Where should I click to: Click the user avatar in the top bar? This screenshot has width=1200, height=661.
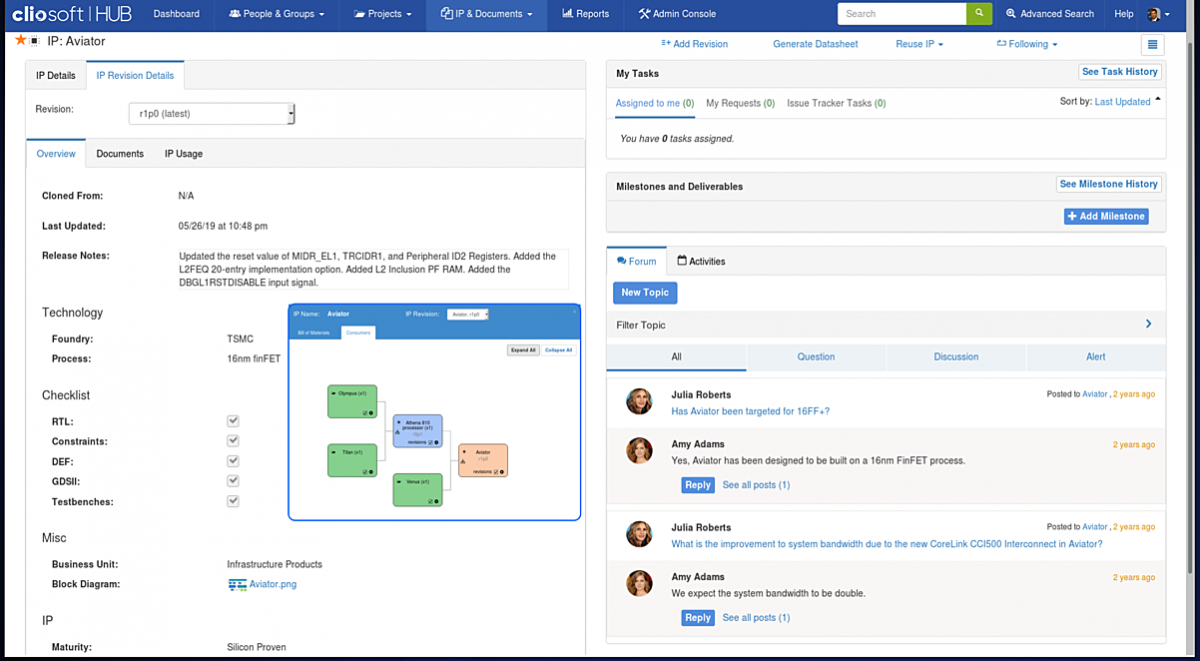[x=1156, y=14]
